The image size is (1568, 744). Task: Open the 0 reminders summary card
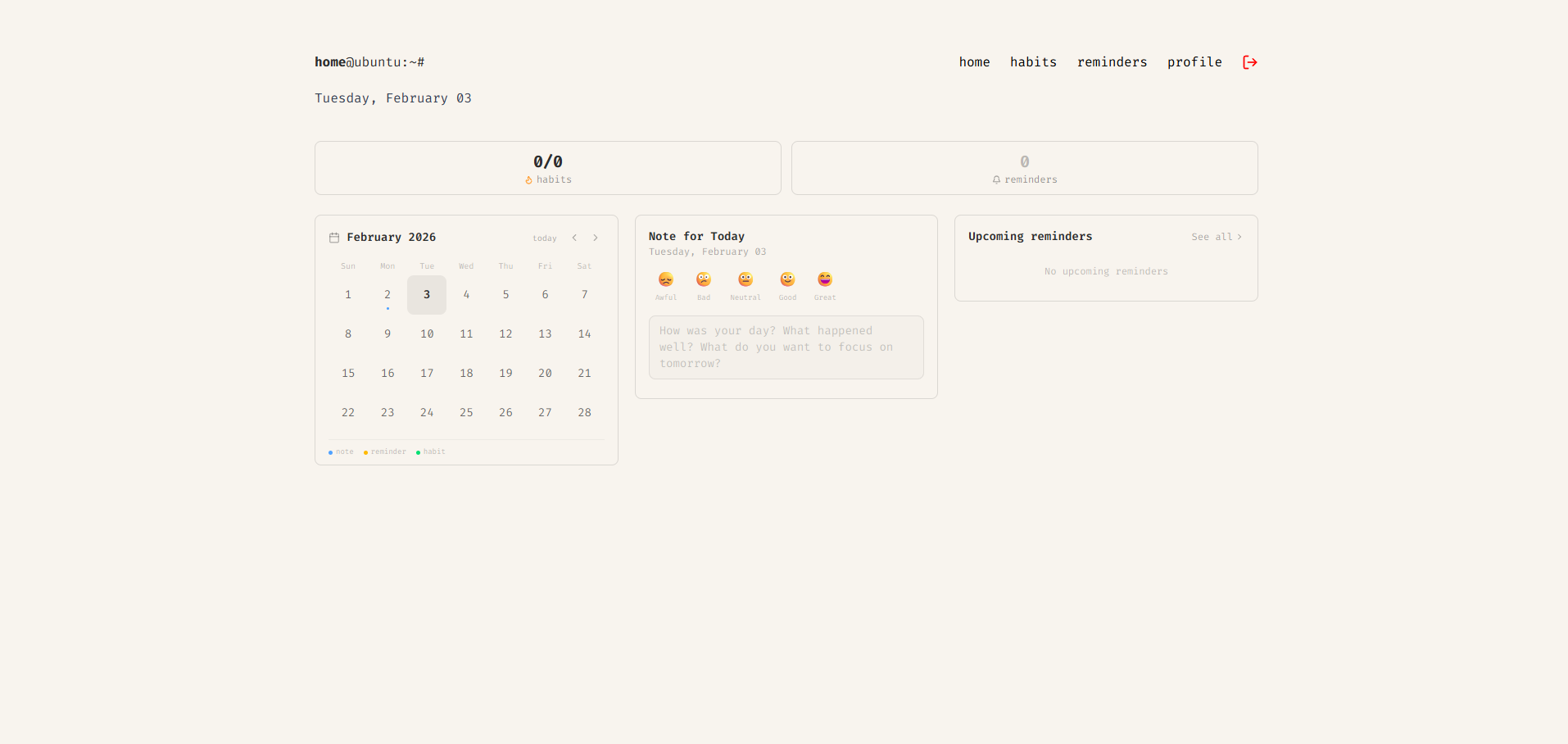pyautogui.click(x=1024, y=168)
